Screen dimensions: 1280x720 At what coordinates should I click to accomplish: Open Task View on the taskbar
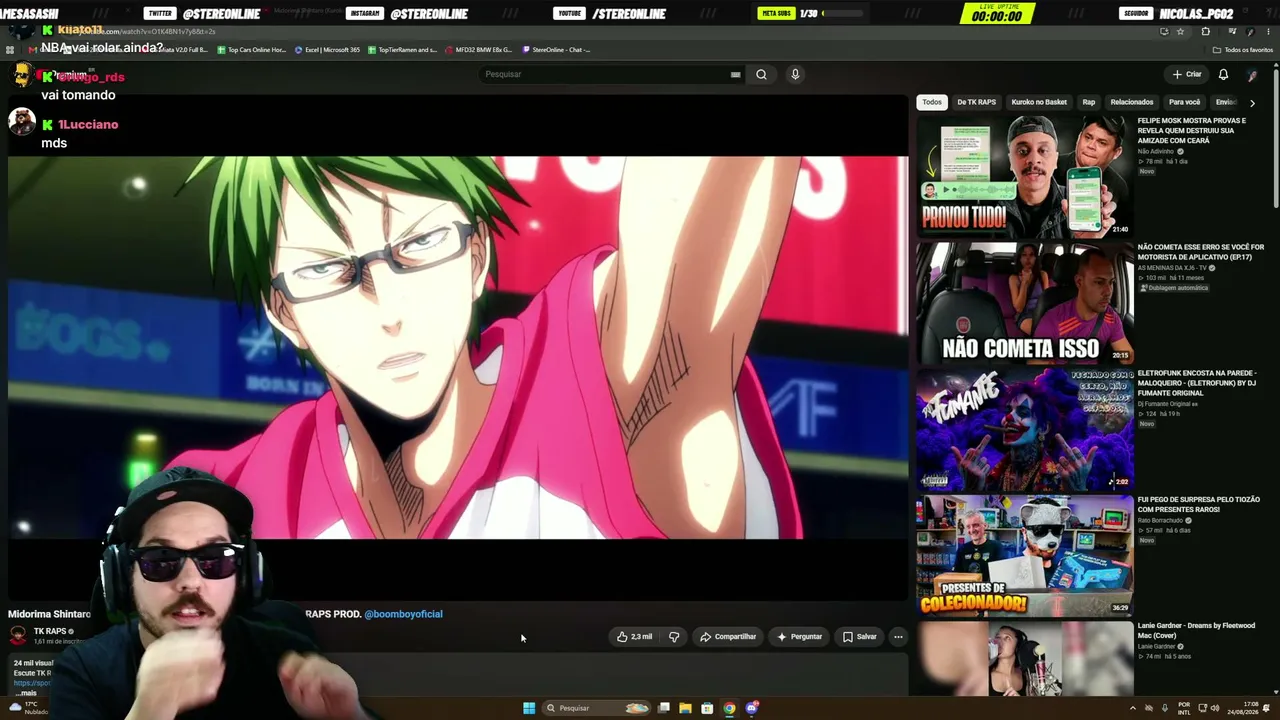point(663,708)
